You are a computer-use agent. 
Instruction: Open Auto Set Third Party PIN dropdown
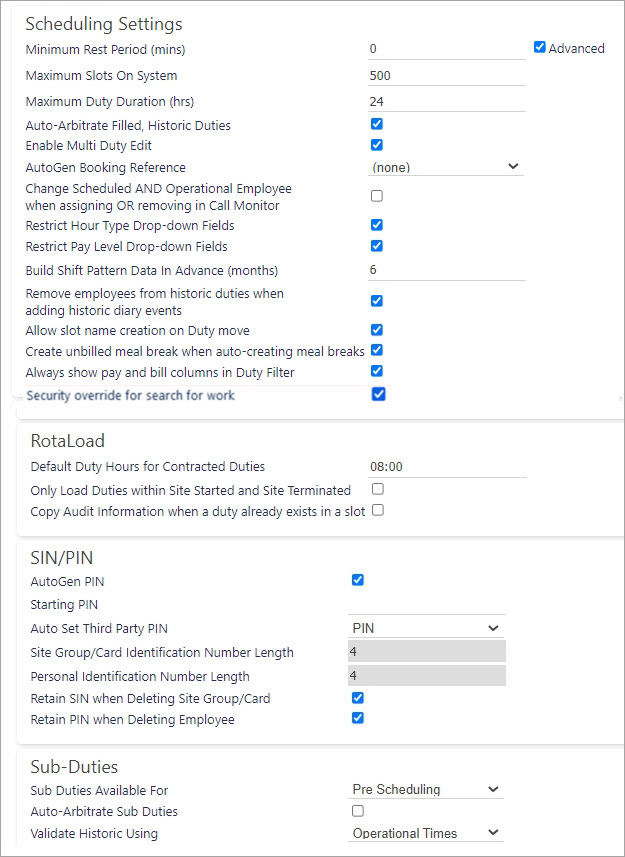(x=426, y=629)
